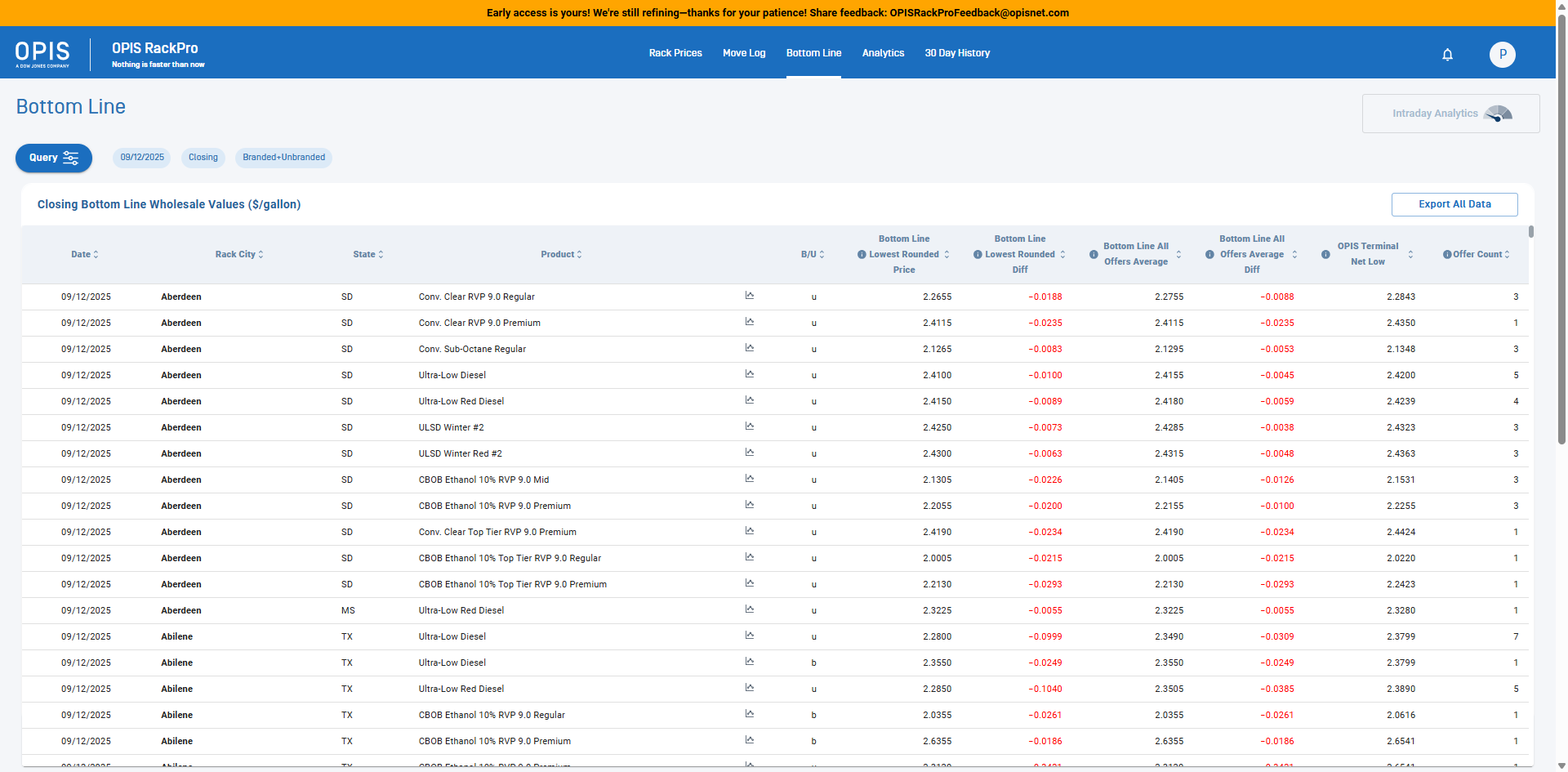Open chart icon for ULSD Winter #2 row

pos(749,426)
